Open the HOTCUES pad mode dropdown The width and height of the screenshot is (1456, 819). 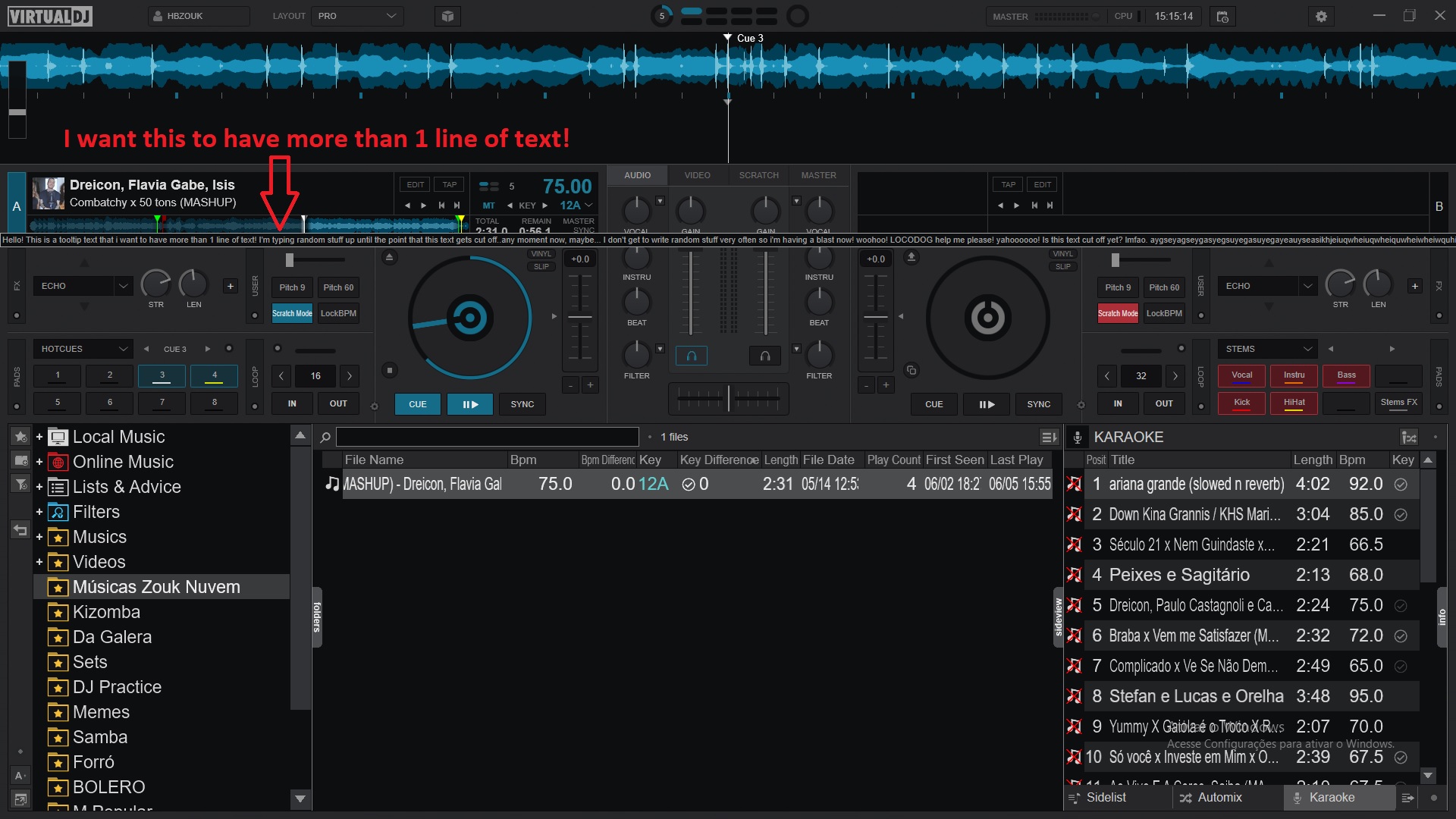tap(83, 349)
